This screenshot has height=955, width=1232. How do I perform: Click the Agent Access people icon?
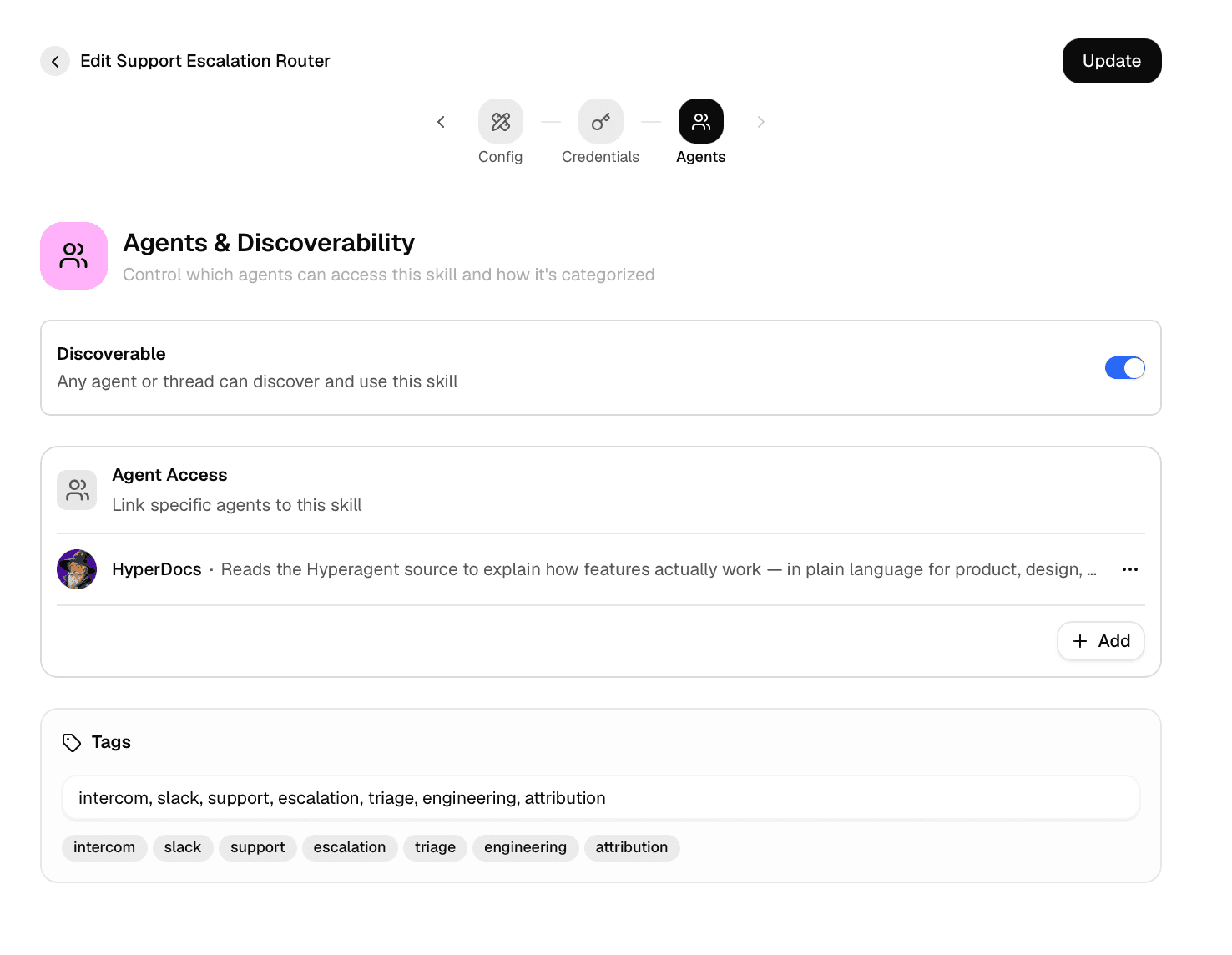(77, 490)
